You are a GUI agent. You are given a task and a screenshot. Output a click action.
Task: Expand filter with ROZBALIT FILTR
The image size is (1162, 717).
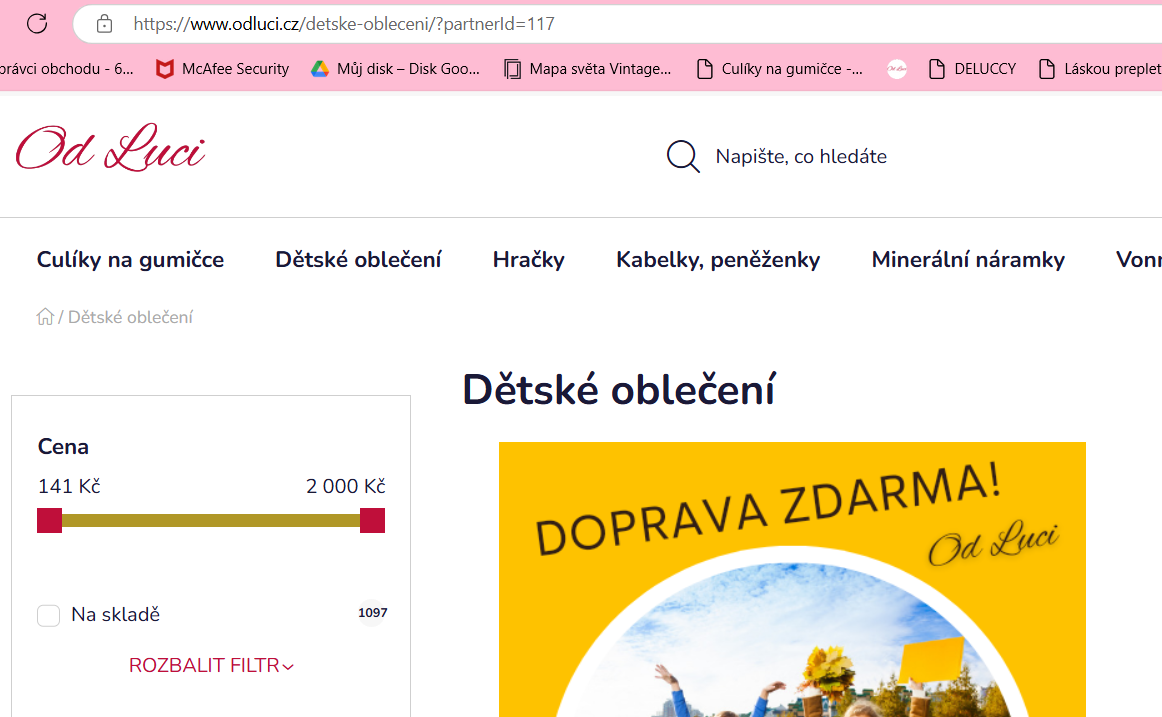(211, 666)
